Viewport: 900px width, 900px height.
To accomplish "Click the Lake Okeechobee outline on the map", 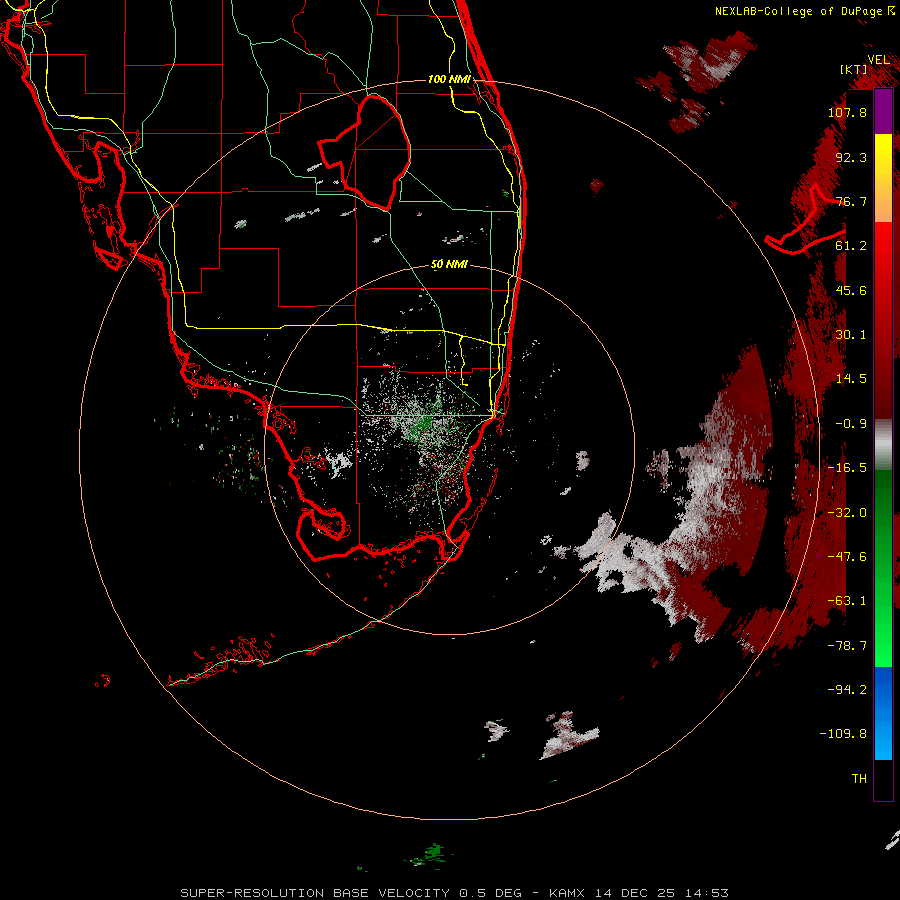I will click(364, 152).
